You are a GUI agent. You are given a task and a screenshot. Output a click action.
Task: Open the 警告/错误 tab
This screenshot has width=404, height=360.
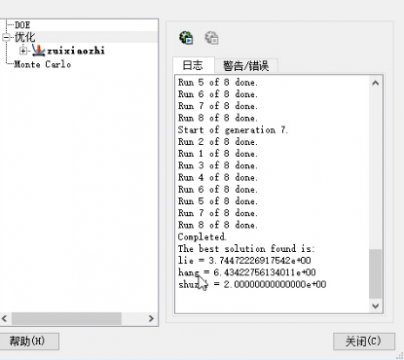[246, 66]
